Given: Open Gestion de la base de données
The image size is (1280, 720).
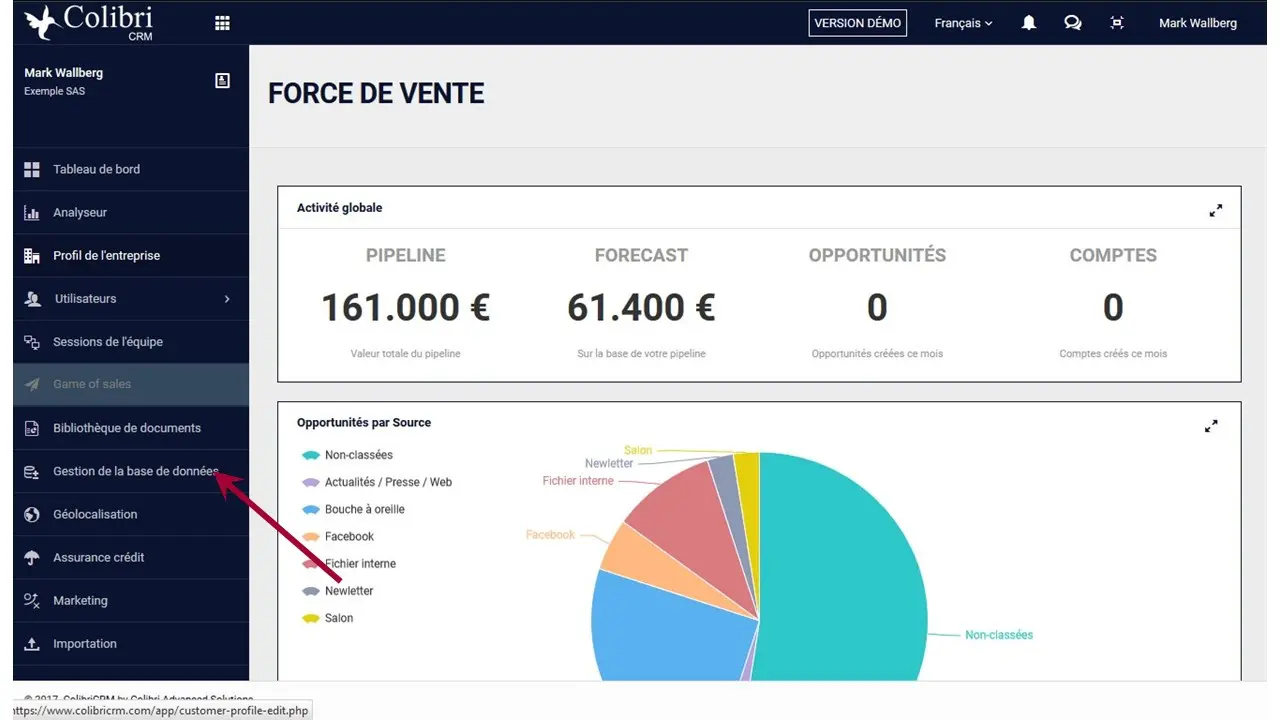Looking at the screenshot, I should point(131,472).
